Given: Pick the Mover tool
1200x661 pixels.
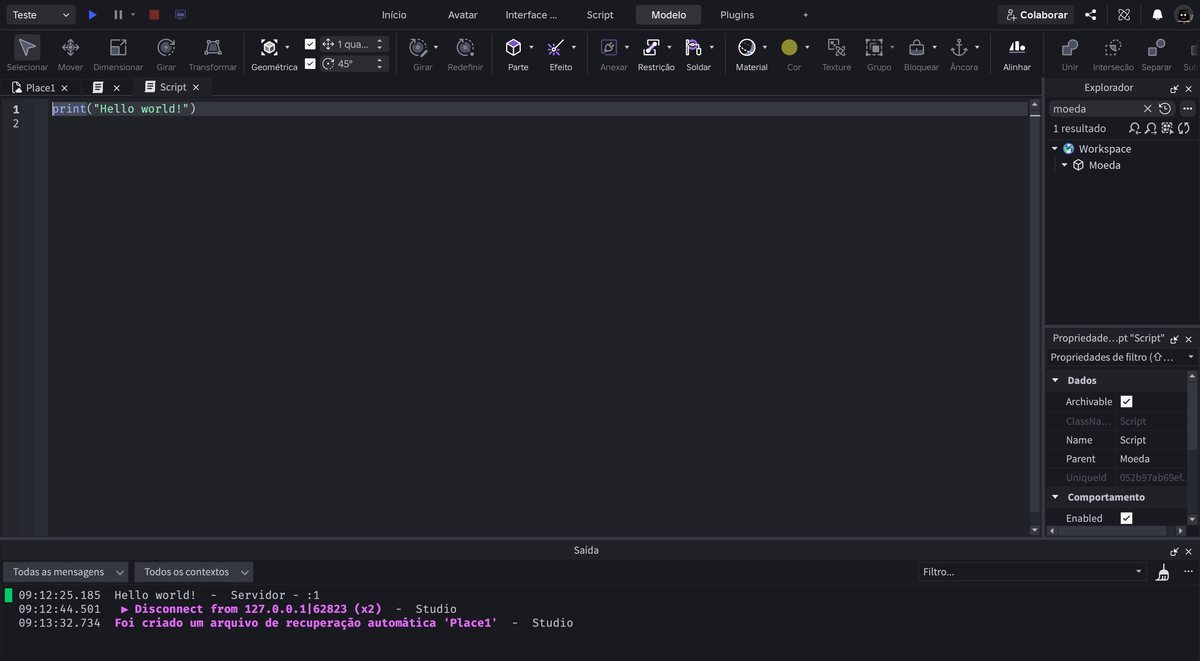Looking at the screenshot, I should pos(70,53).
